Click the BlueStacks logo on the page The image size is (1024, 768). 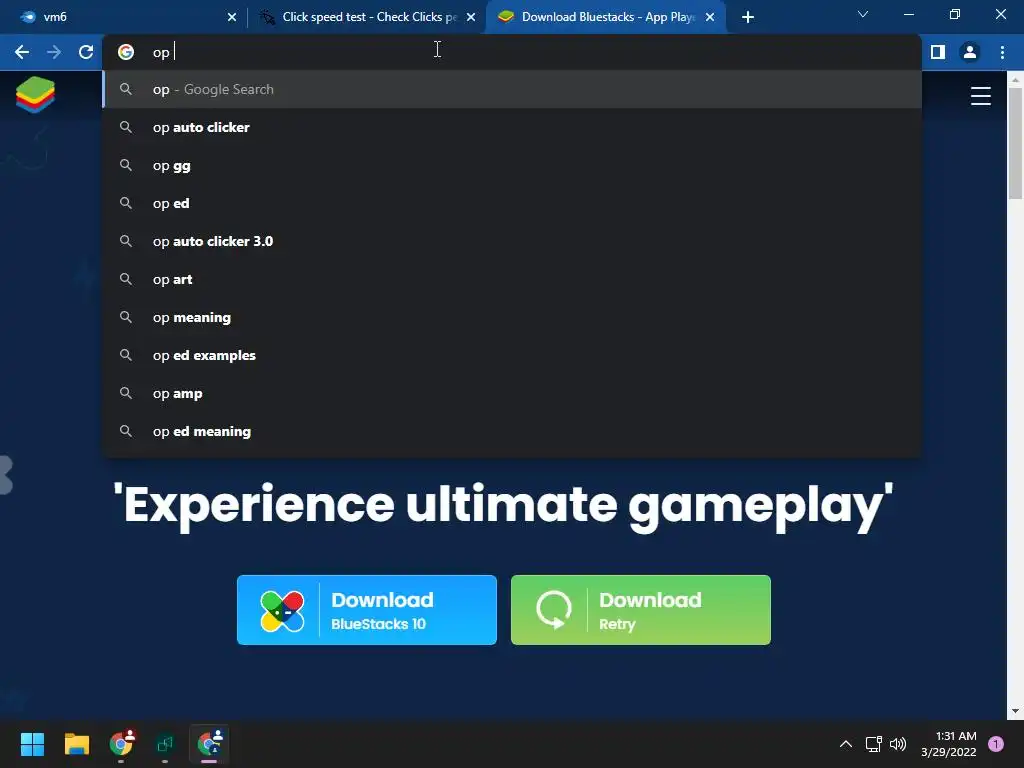tap(35, 95)
